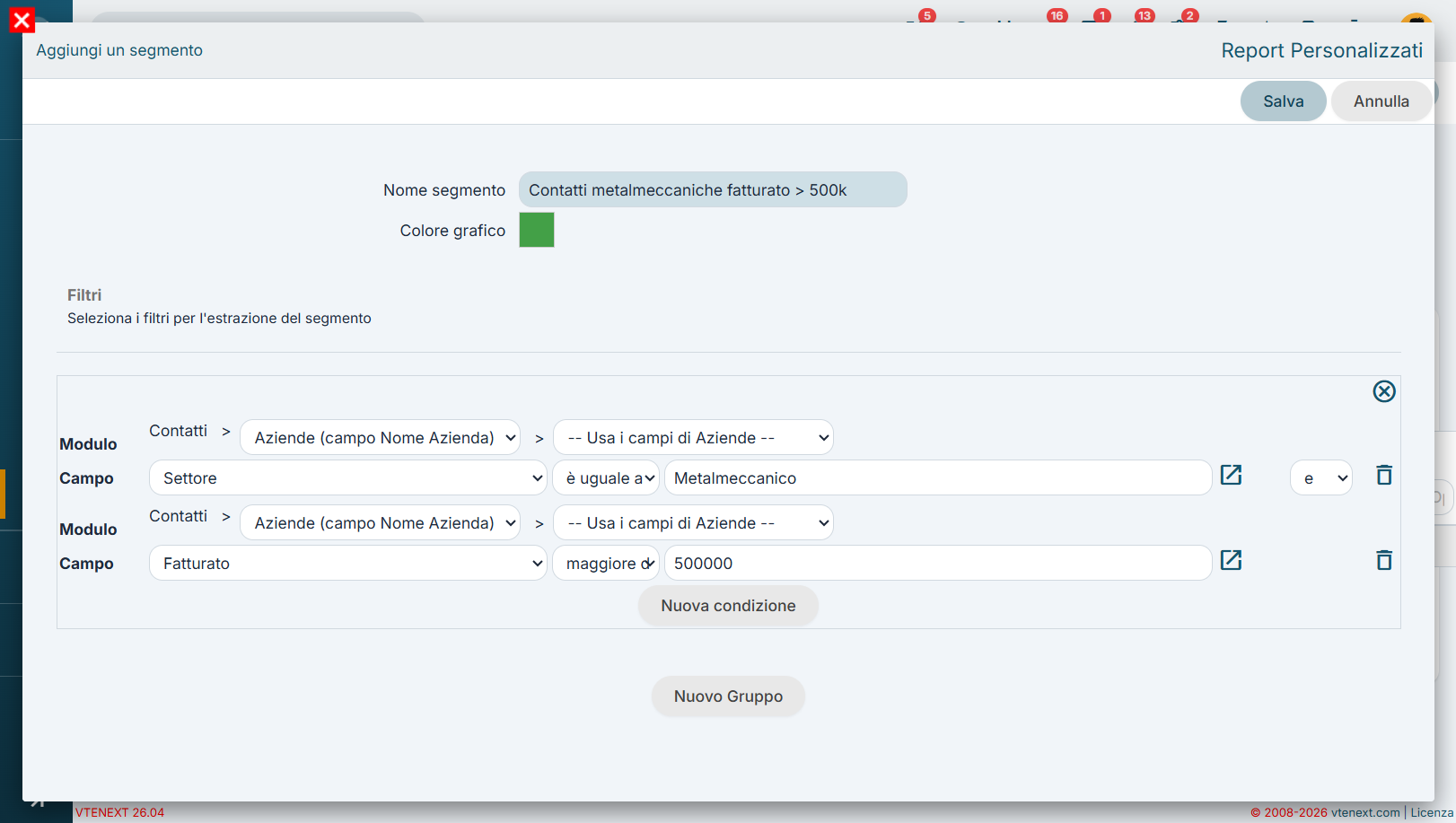Save the segment with Salva
Viewport: 1456px width, 823px height.
(x=1283, y=101)
